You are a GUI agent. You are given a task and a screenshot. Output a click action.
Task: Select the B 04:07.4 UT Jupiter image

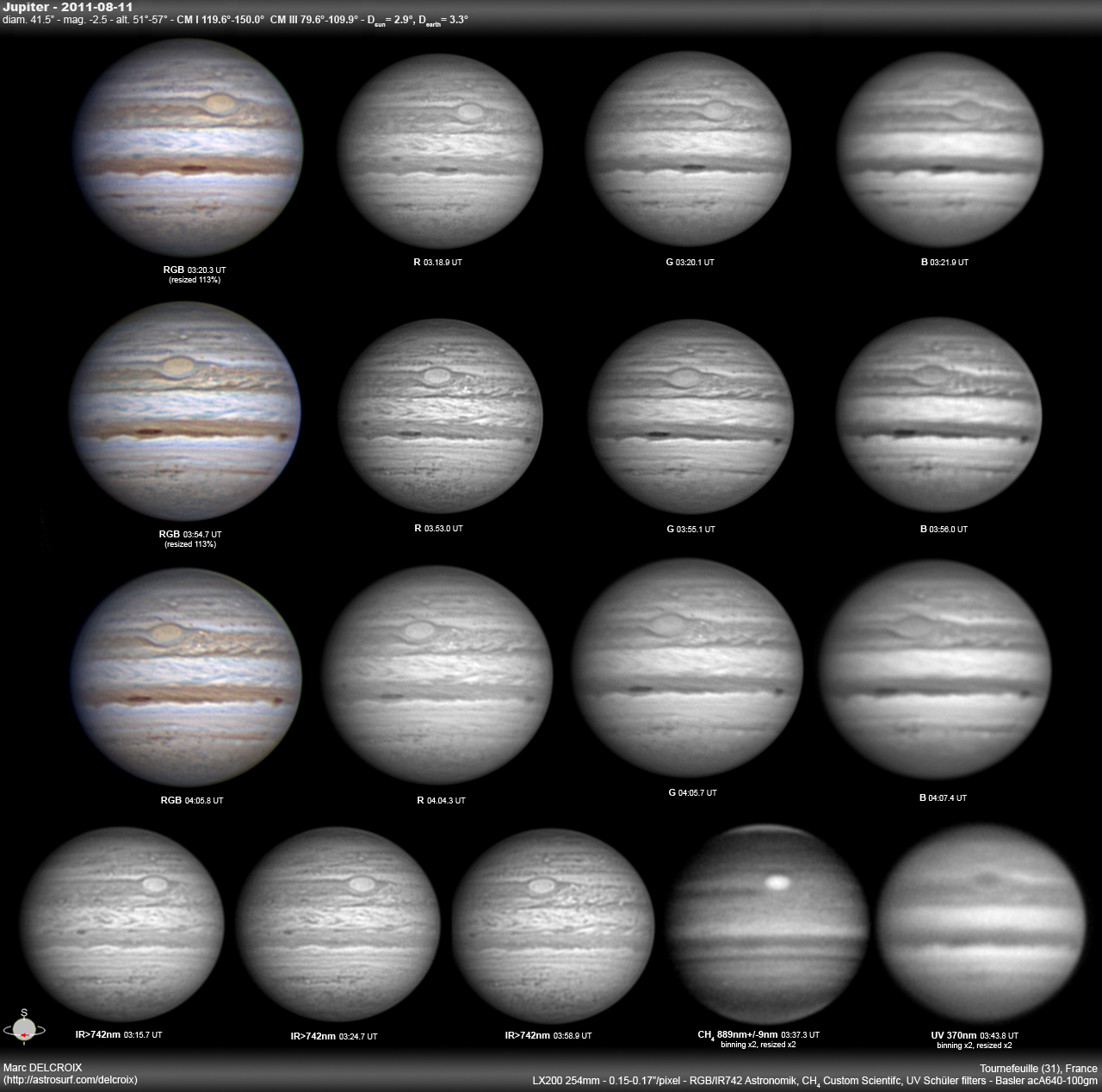click(936, 669)
